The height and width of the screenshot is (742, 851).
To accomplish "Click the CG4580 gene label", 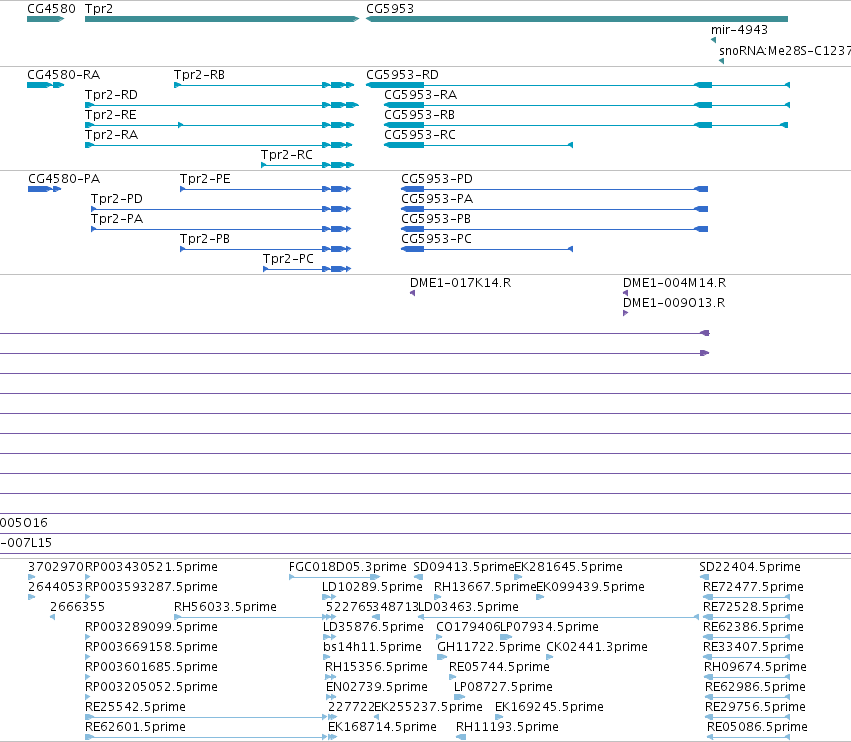I will (x=52, y=9).
